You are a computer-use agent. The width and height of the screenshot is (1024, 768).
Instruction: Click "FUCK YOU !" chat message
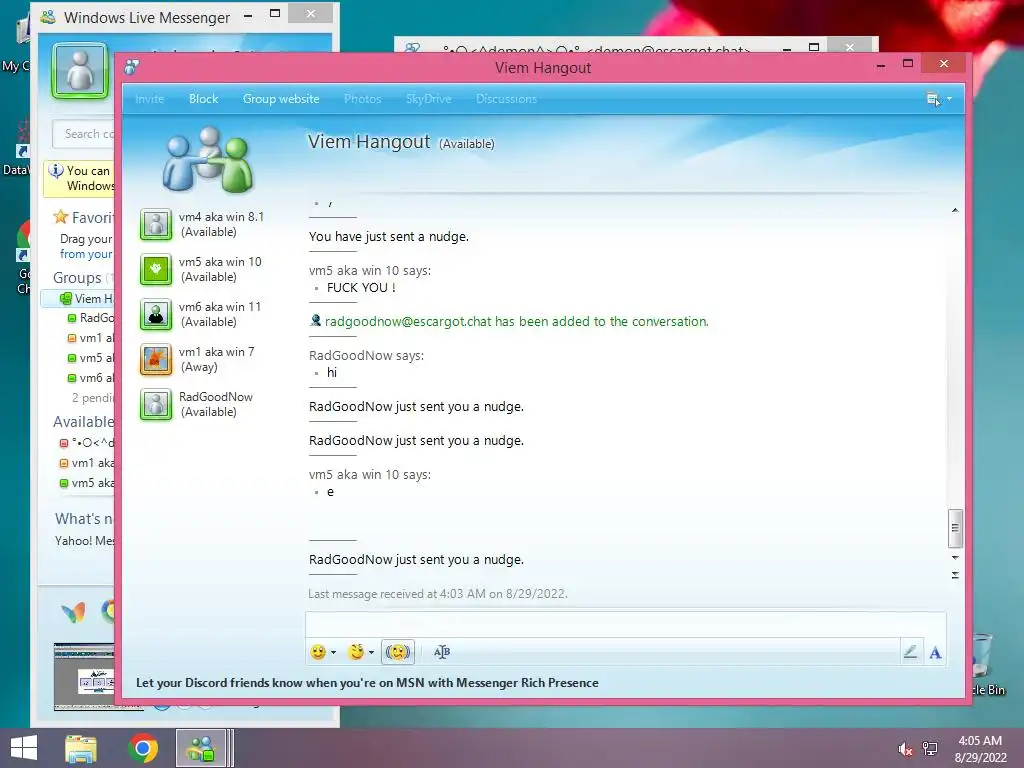361,288
